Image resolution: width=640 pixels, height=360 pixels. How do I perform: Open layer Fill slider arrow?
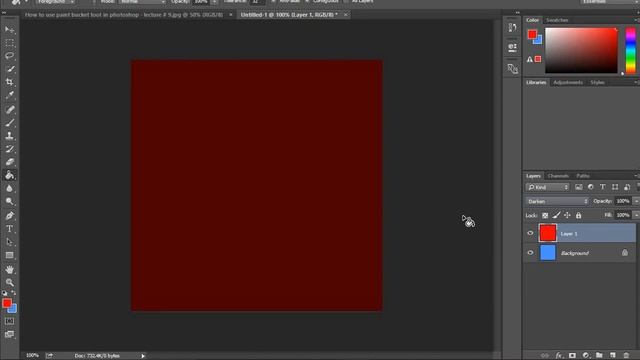(x=636, y=215)
